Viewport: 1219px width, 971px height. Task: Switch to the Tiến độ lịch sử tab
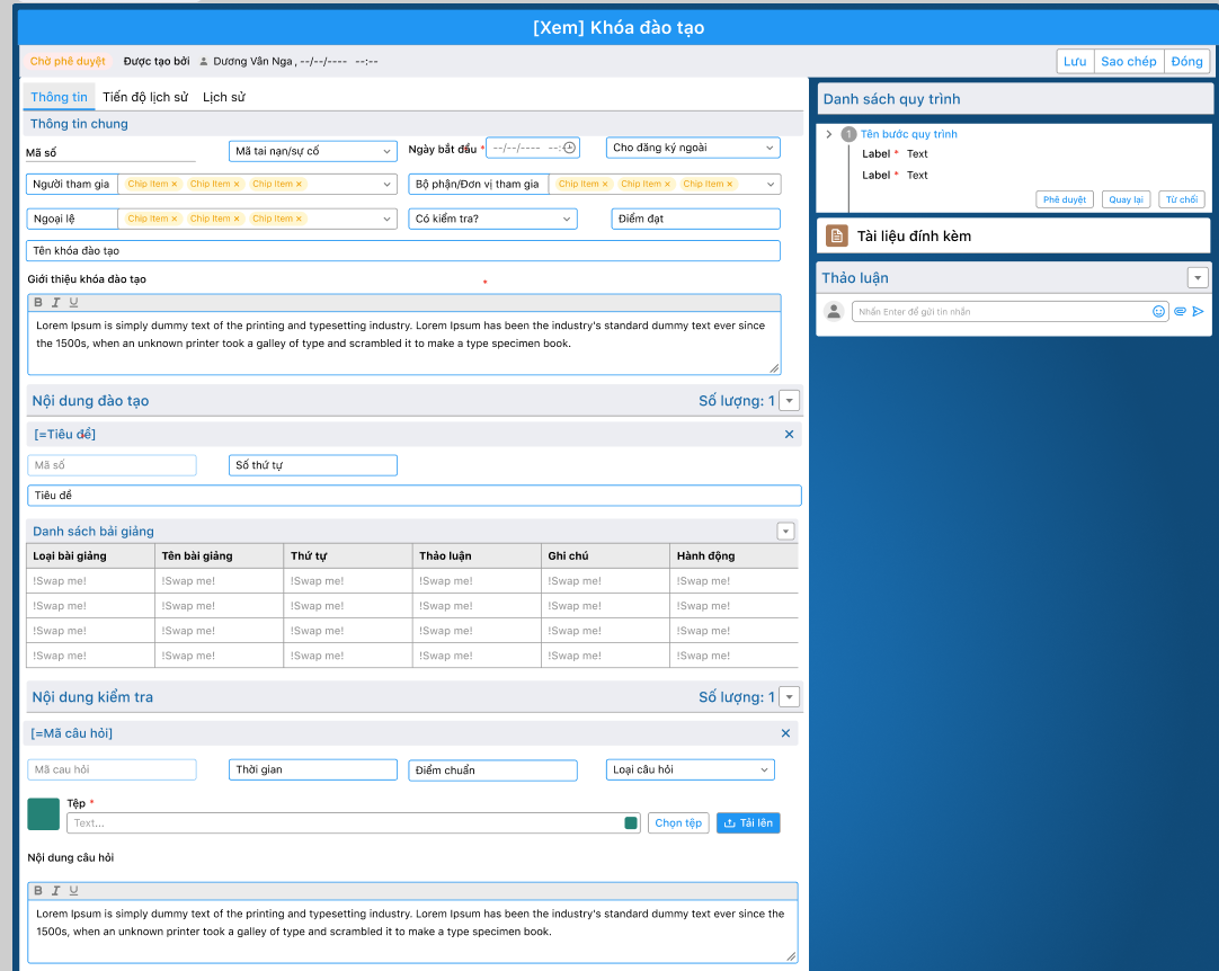click(x=145, y=97)
